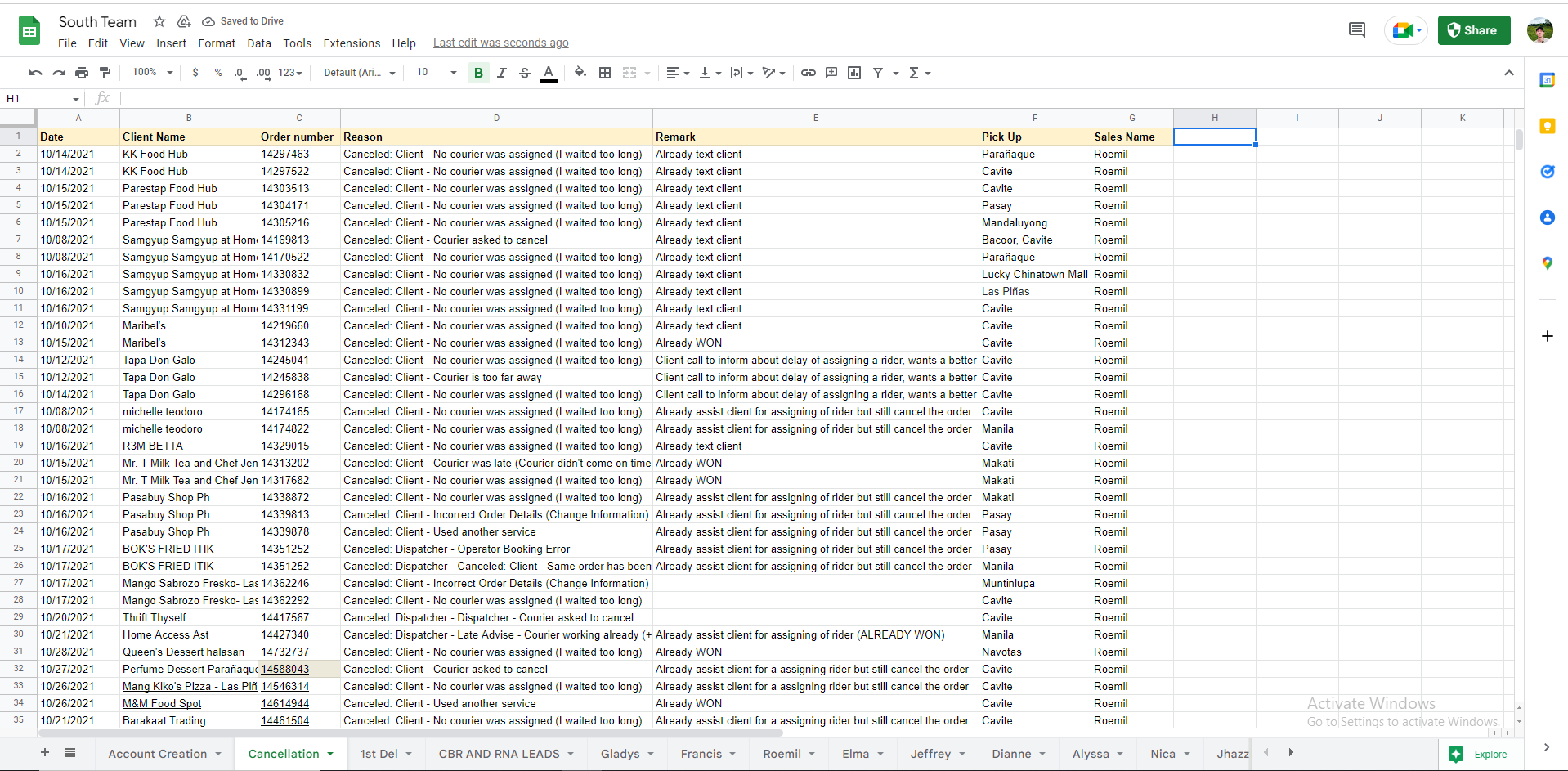Insert a chart
1568x771 pixels.
(854, 73)
